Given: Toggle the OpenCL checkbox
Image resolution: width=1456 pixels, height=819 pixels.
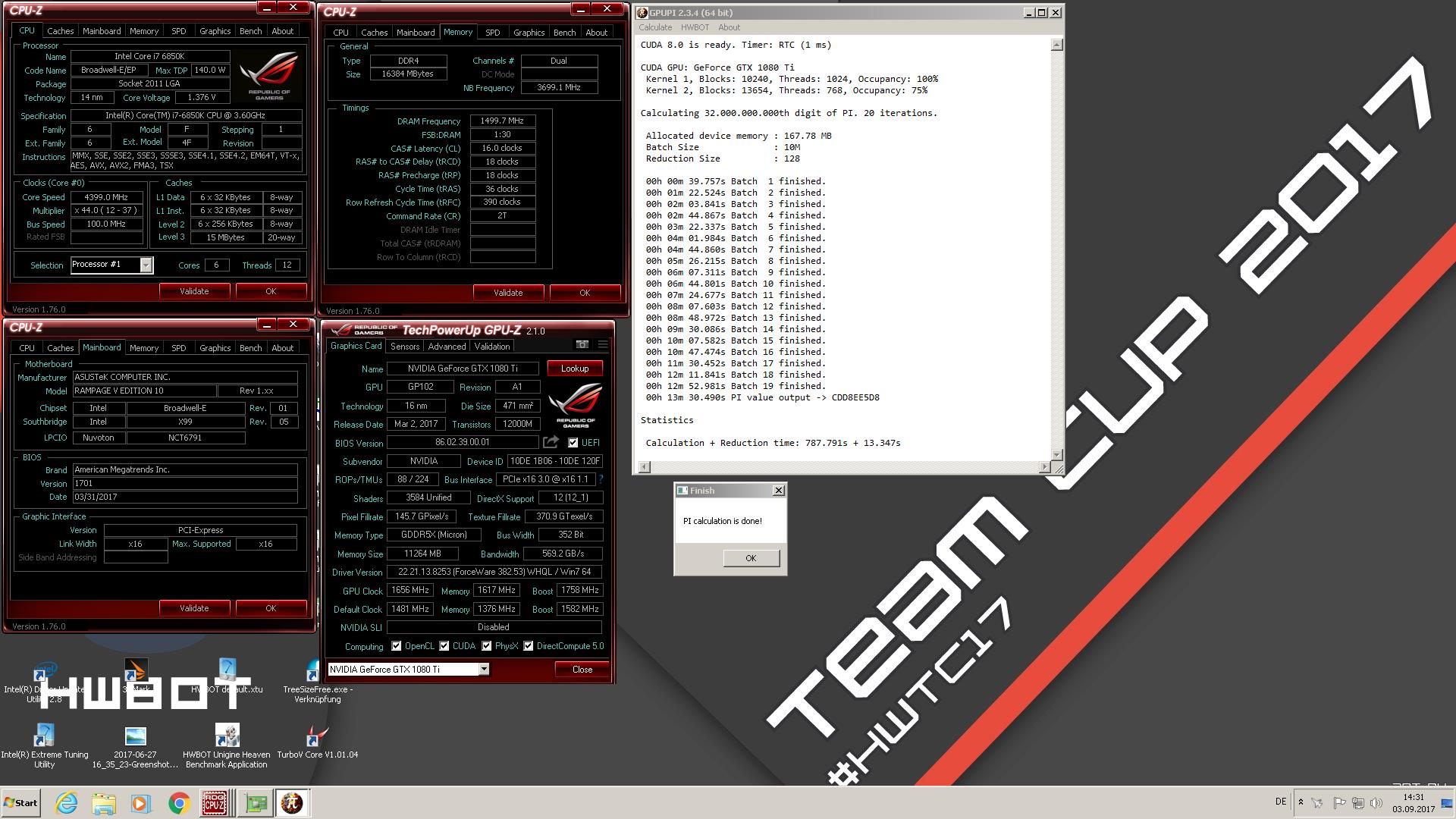Looking at the screenshot, I should pyautogui.click(x=396, y=646).
